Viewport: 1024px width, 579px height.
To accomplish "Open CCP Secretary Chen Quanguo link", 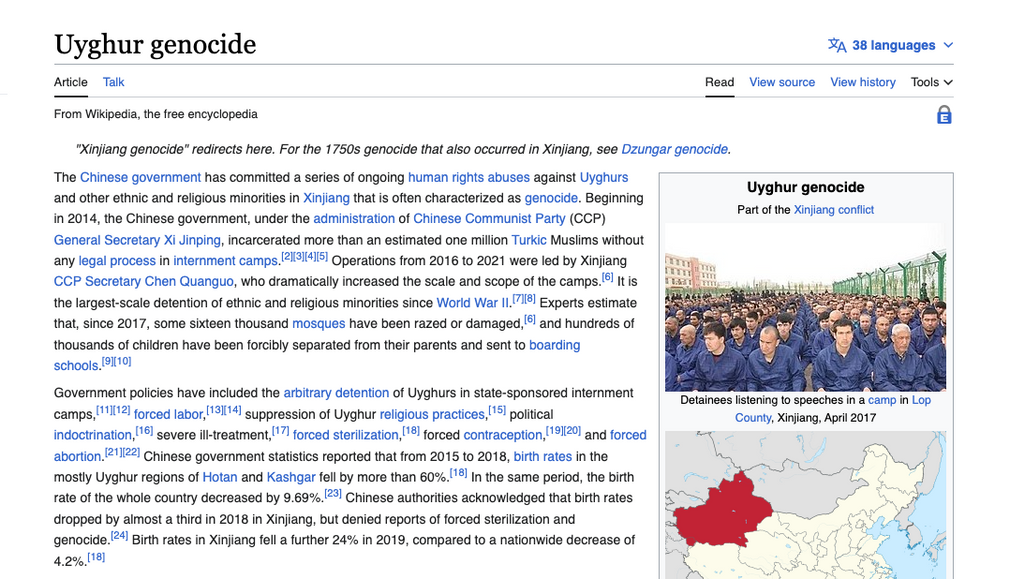I will (143, 281).
